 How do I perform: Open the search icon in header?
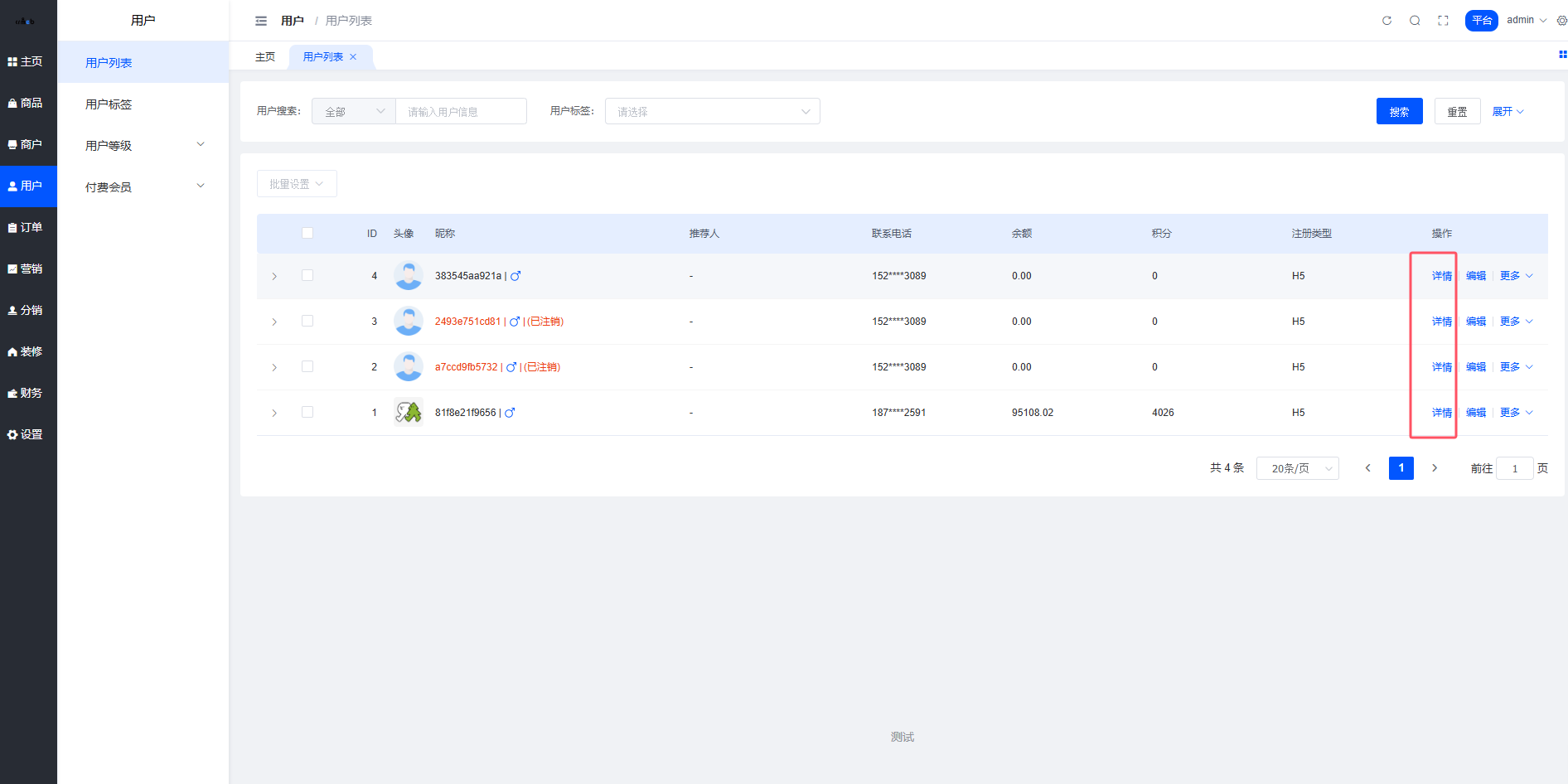pos(1415,21)
